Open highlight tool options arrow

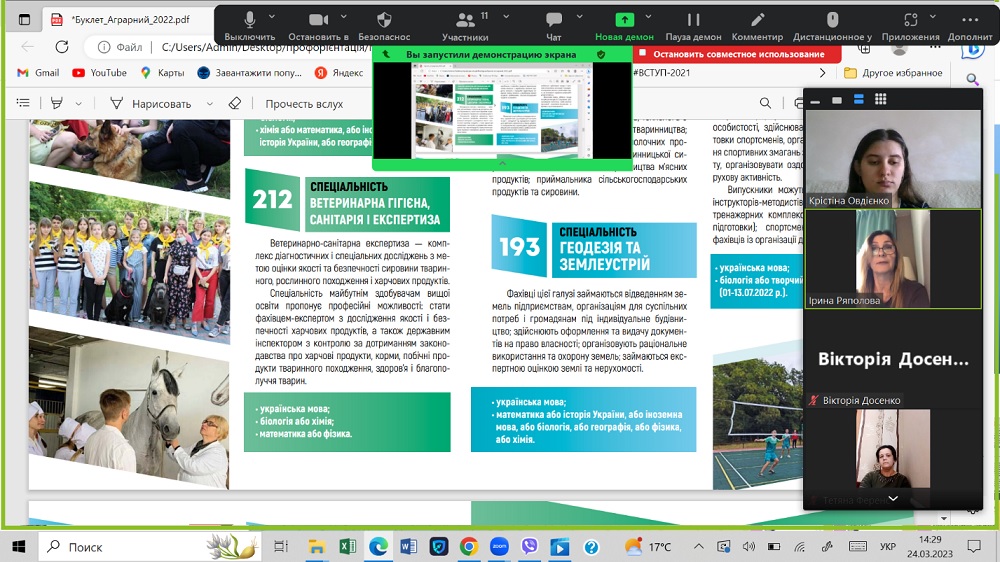click(x=78, y=103)
